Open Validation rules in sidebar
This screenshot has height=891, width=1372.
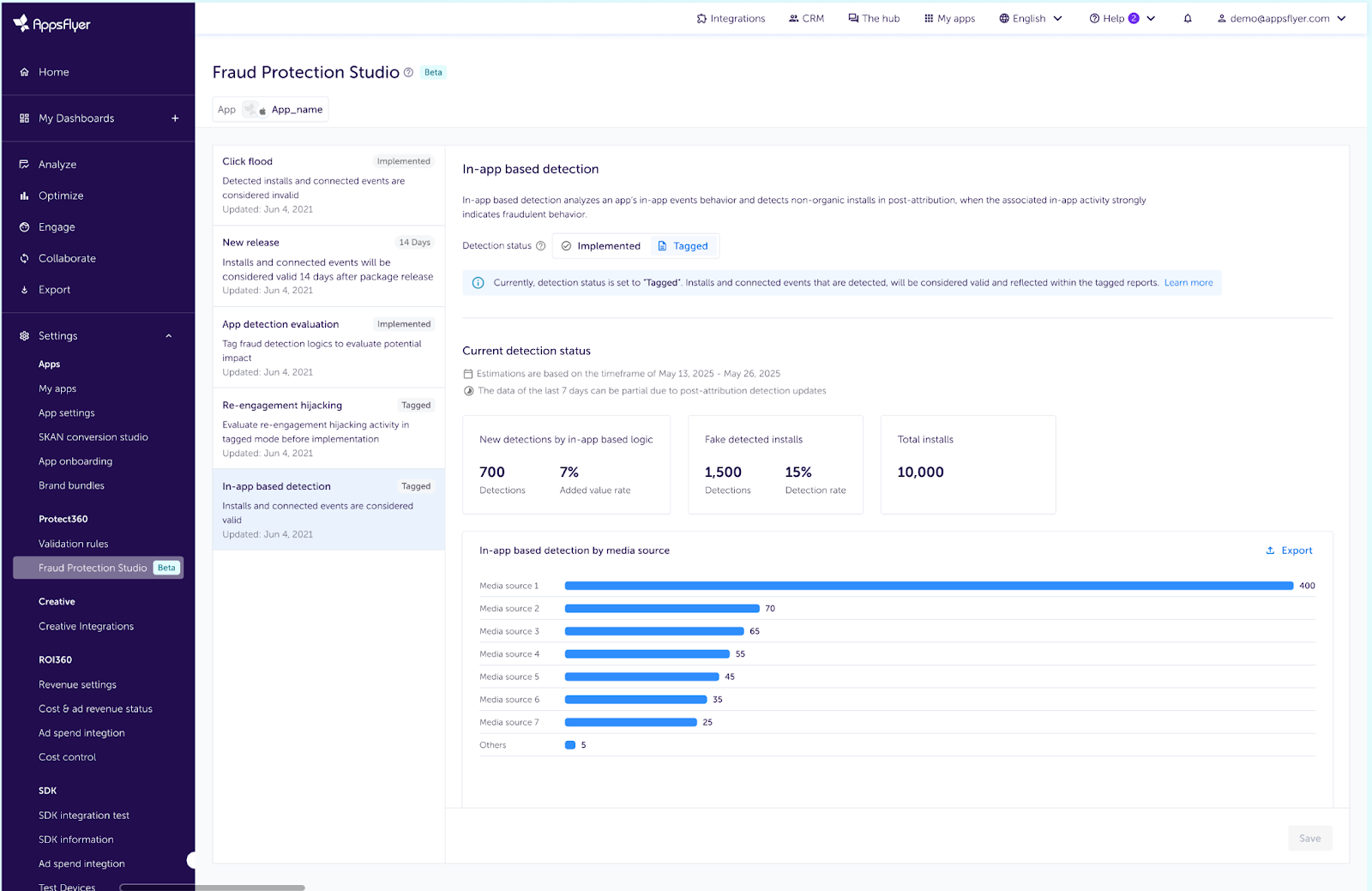pos(73,544)
